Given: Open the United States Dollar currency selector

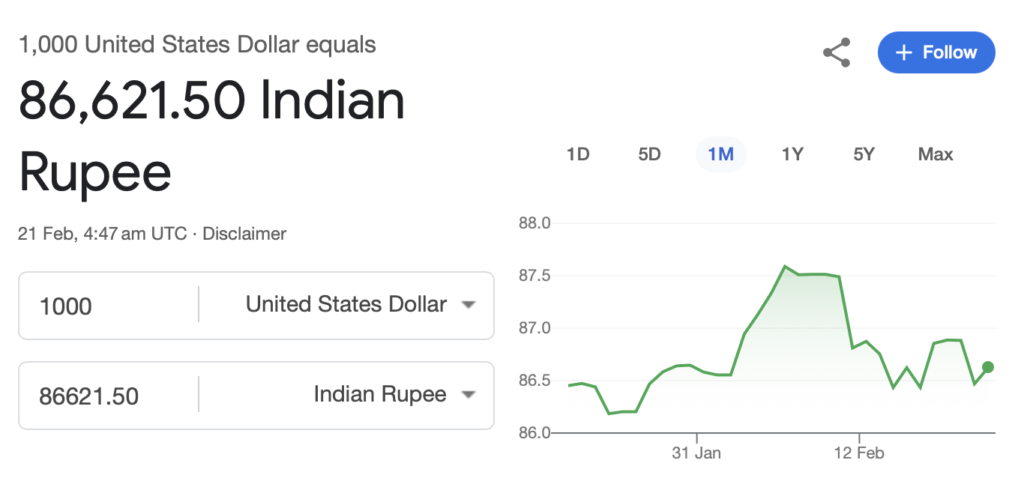Looking at the screenshot, I should [x=346, y=306].
